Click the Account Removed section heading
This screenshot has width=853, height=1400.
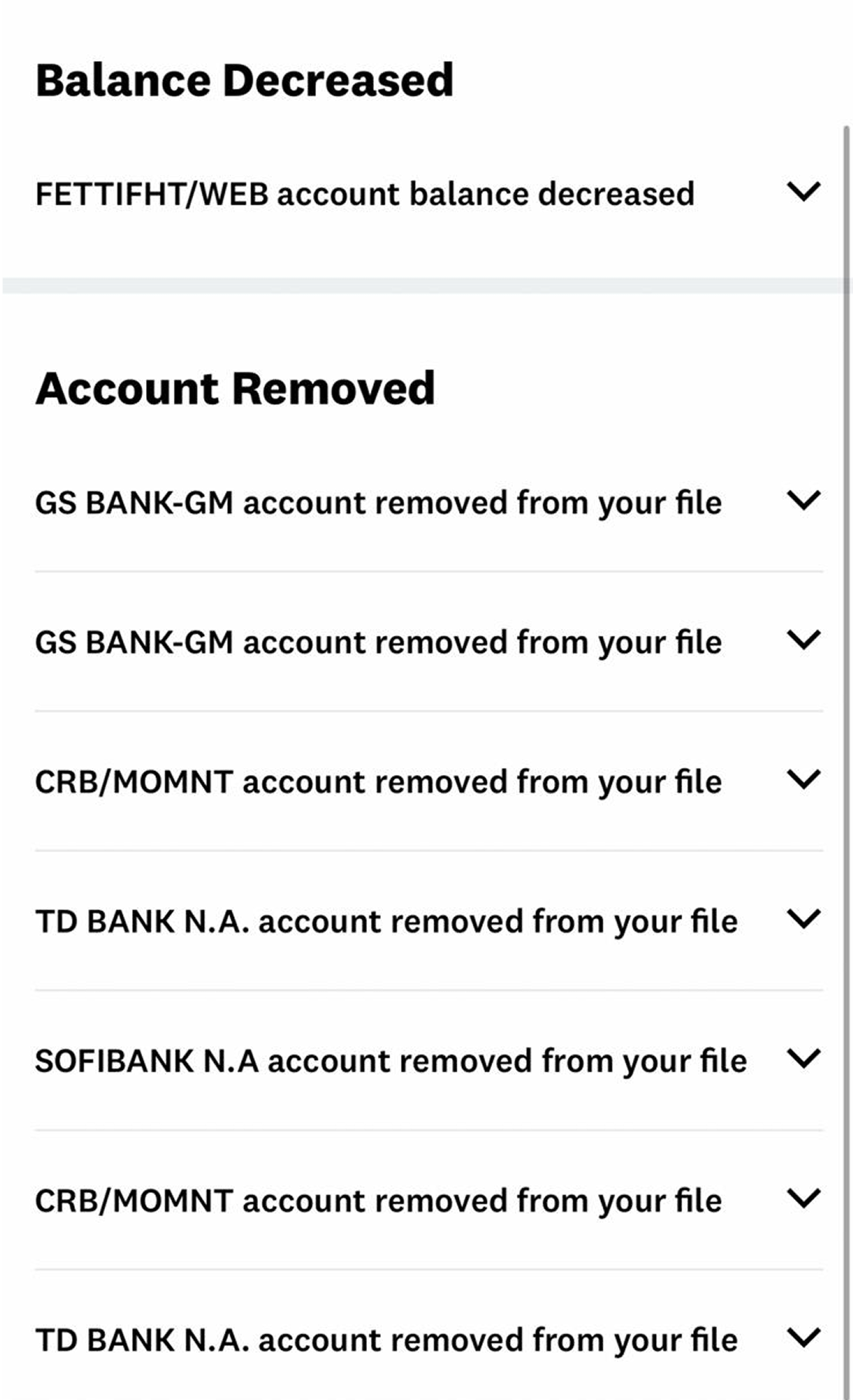235,388
